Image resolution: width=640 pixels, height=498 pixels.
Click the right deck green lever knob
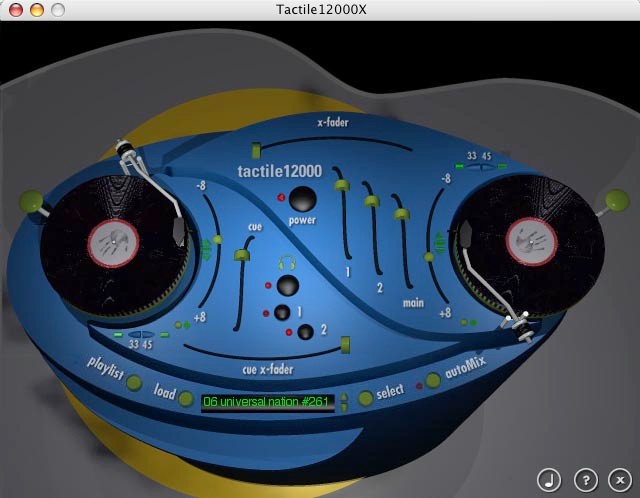click(616, 201)
